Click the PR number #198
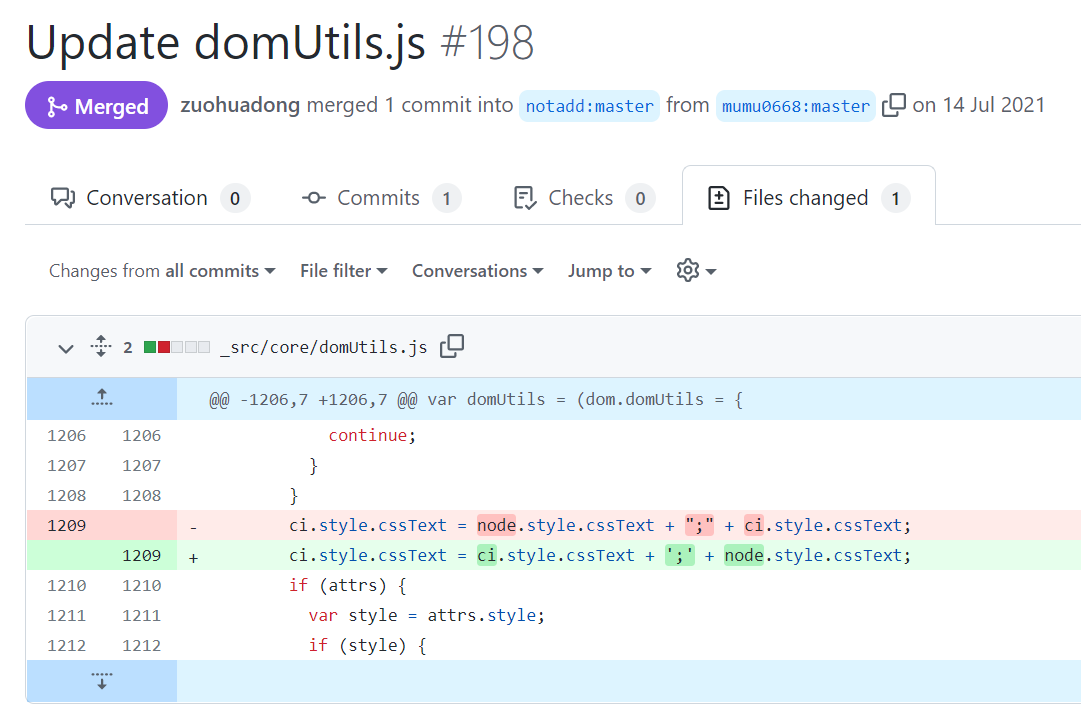 click(487, 43)
